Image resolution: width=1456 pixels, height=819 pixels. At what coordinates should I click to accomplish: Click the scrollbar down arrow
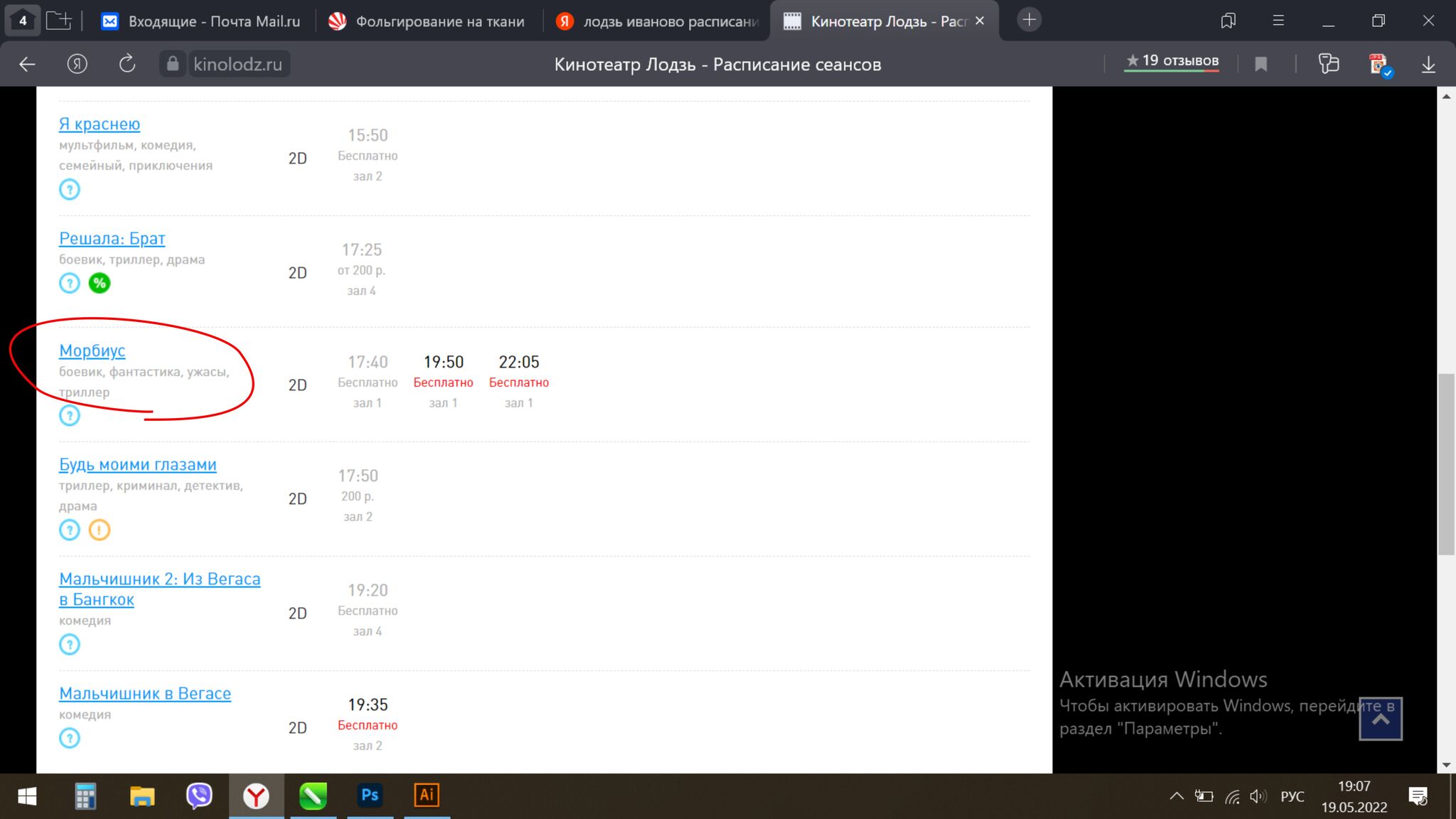[x=1446, y=765]
